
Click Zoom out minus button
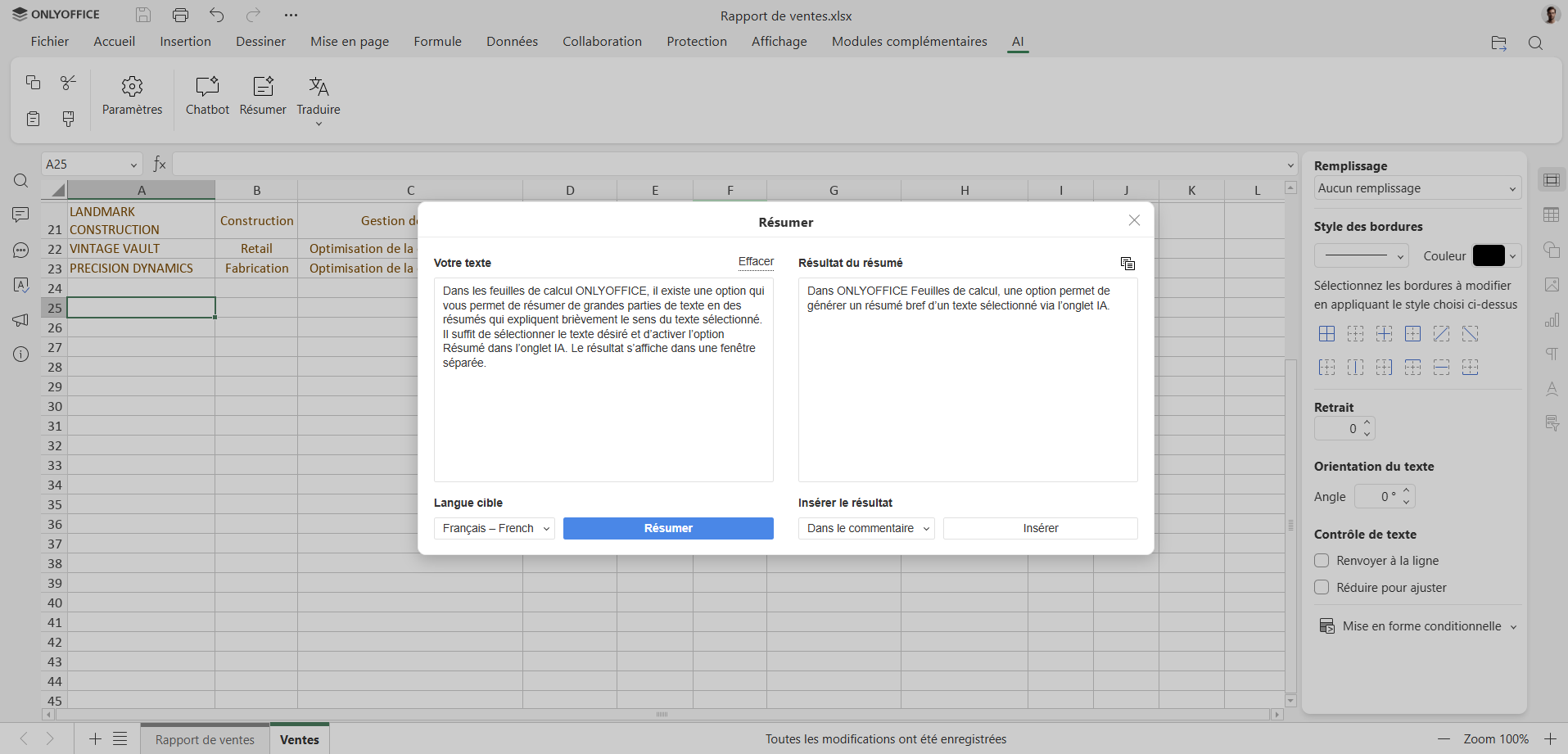pos(1444,739)
